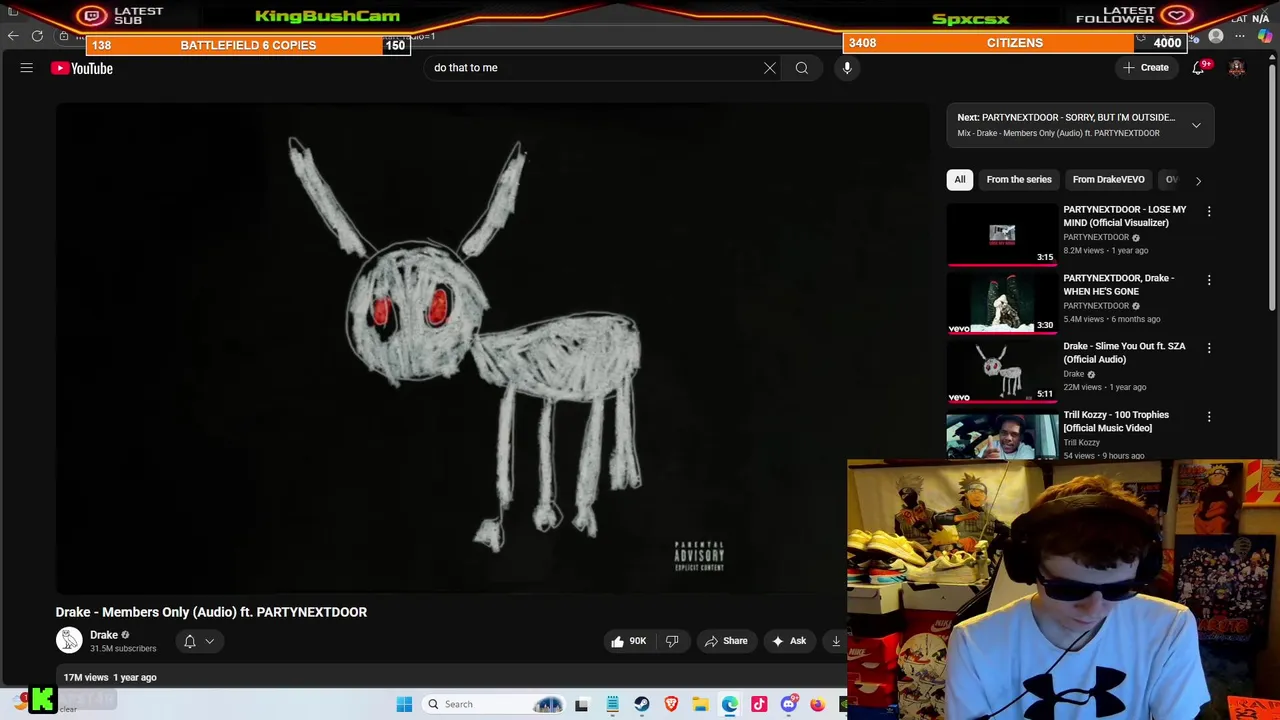Open Drake's channel avatar

pyautogui.click(x=69, y=641)
